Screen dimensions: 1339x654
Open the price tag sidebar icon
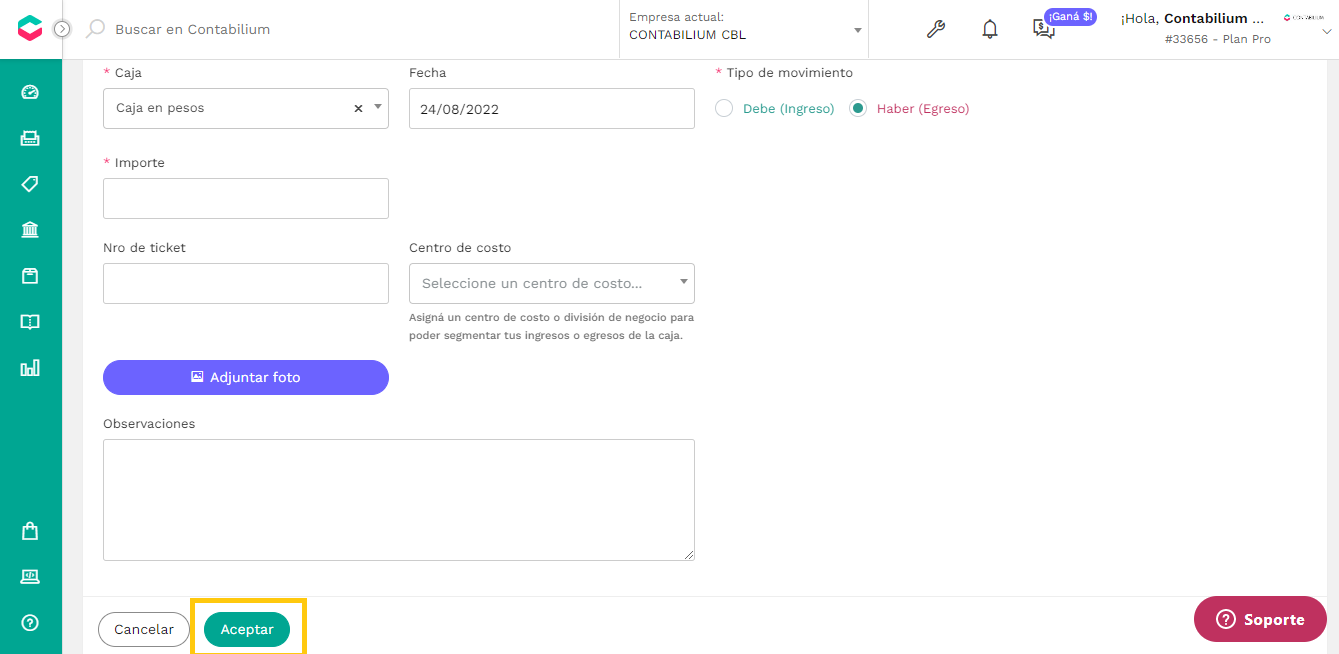tap(30, 184)
